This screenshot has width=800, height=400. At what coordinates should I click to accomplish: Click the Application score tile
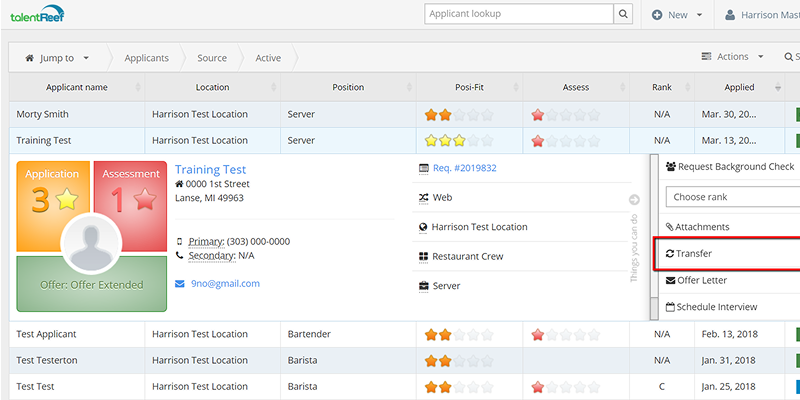pyautogui.click(x=53, y=206)
